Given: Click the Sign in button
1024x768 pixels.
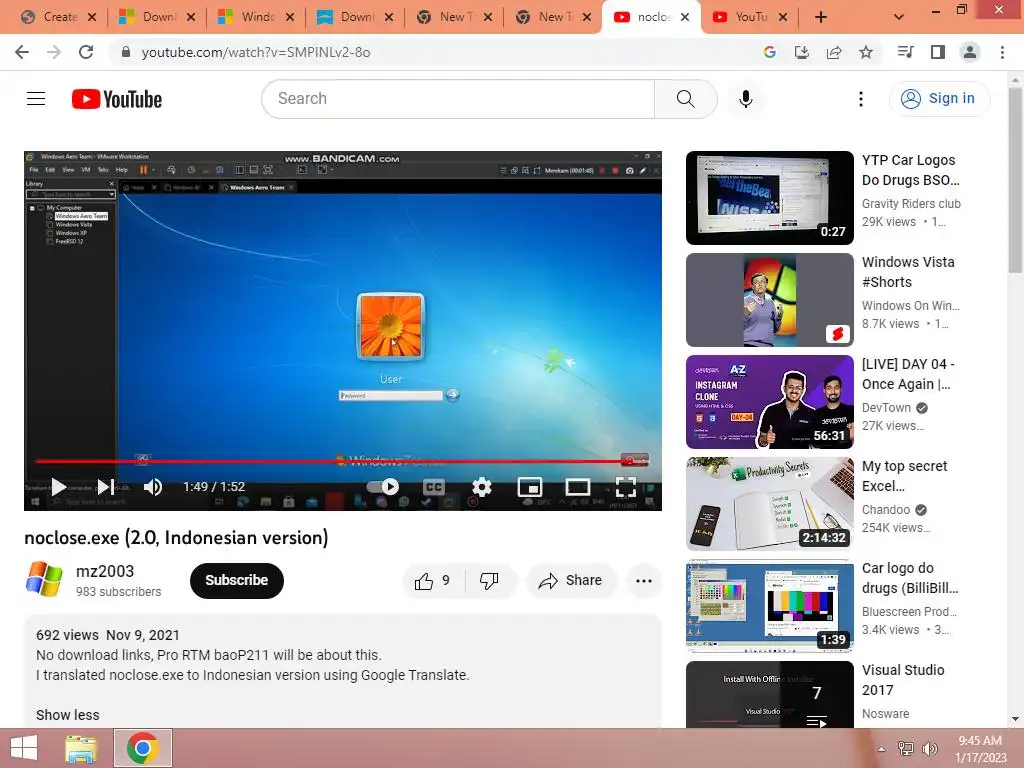Looking at the screenshot, I should click(938, 99).
